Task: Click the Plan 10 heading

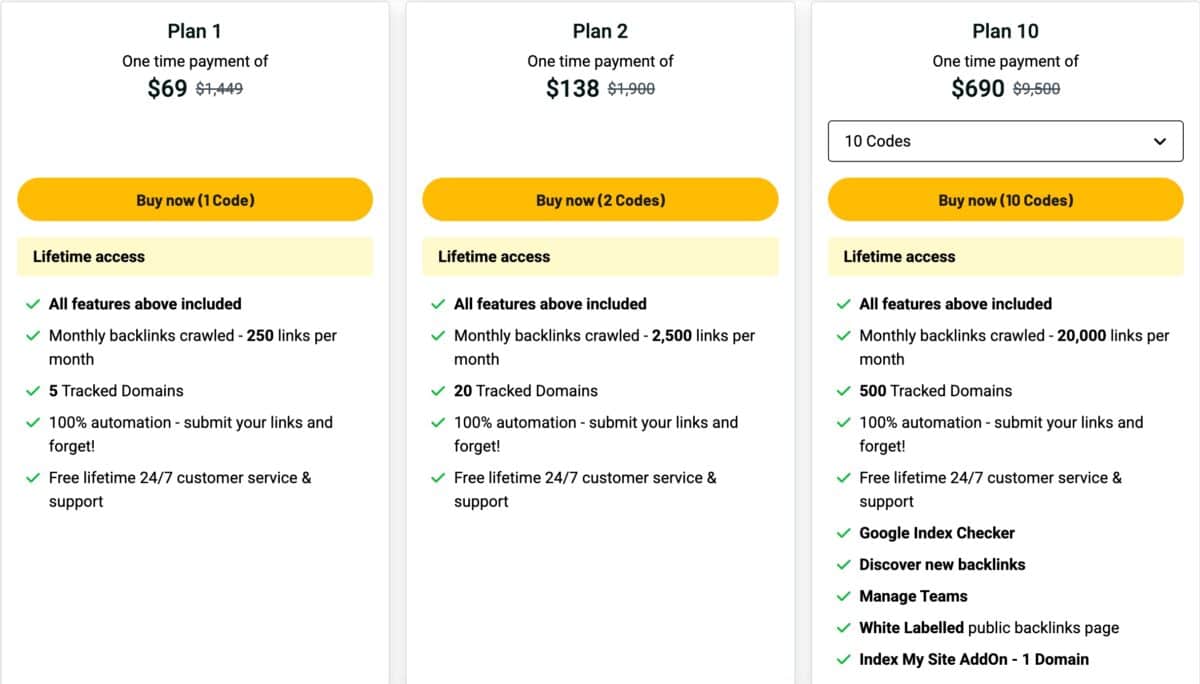Action: pyautogui.click(x=1005, y=31)
